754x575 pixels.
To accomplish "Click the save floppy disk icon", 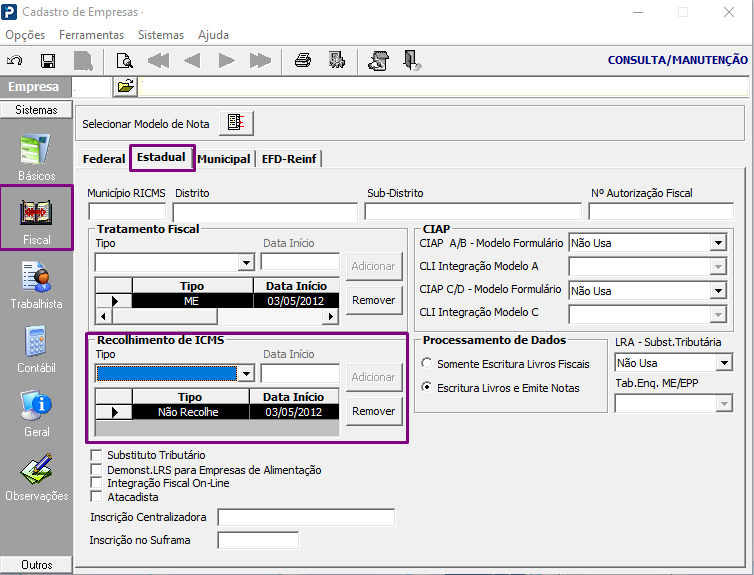I will pyautogui.click(x=48, y=60).
